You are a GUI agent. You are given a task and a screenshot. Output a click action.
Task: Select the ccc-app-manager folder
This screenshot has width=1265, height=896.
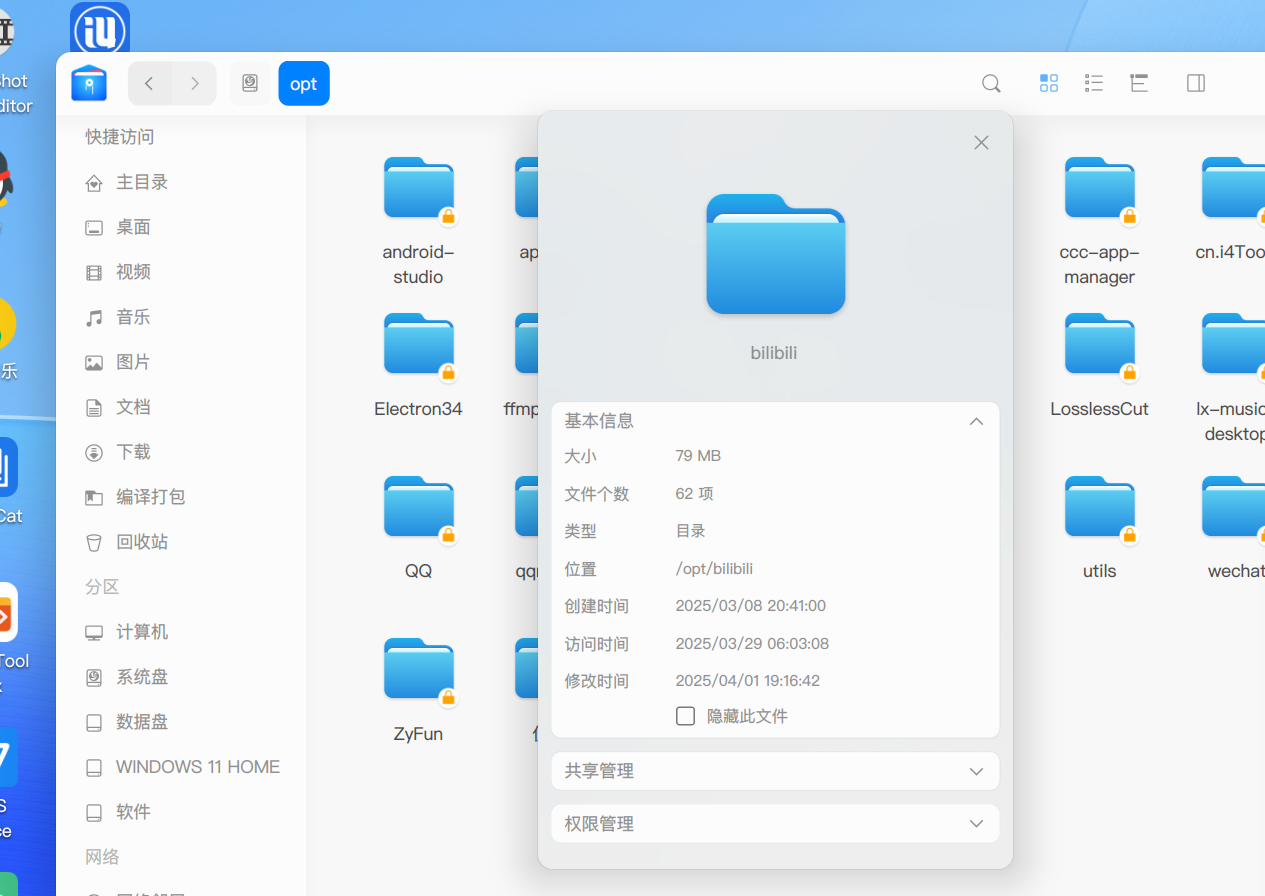point(1099,221)
